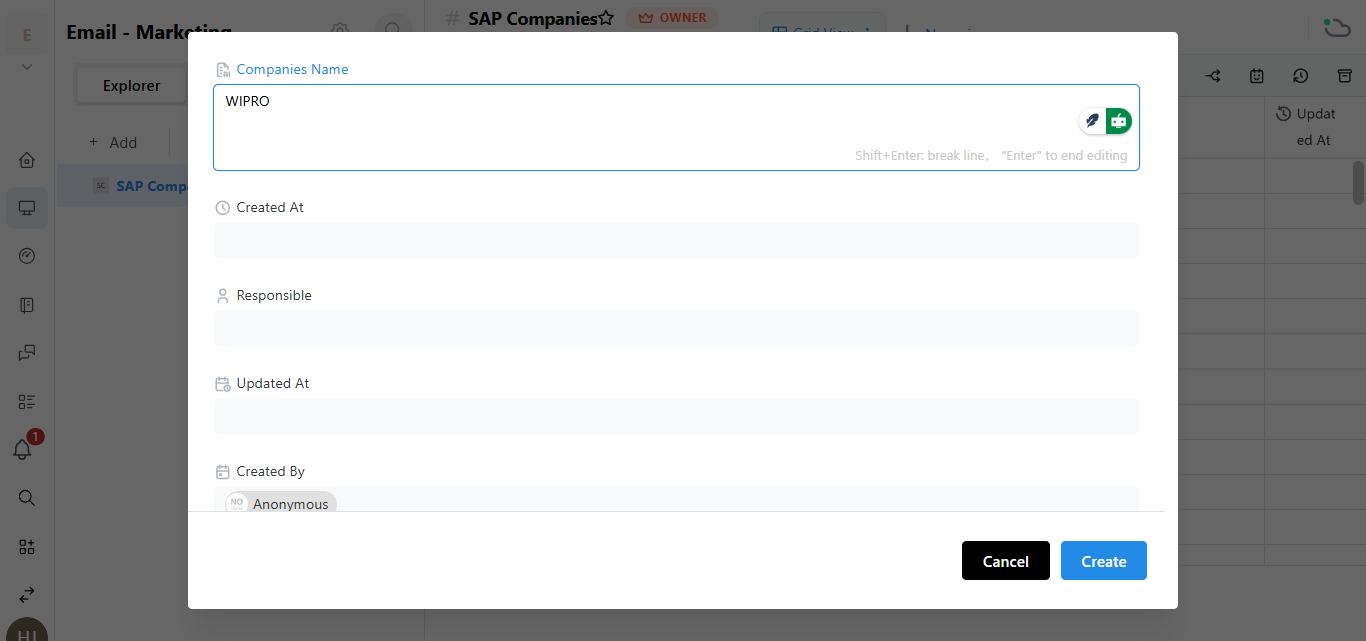
Task: Open notifications bell with red badge
Action: click(24, 448)
